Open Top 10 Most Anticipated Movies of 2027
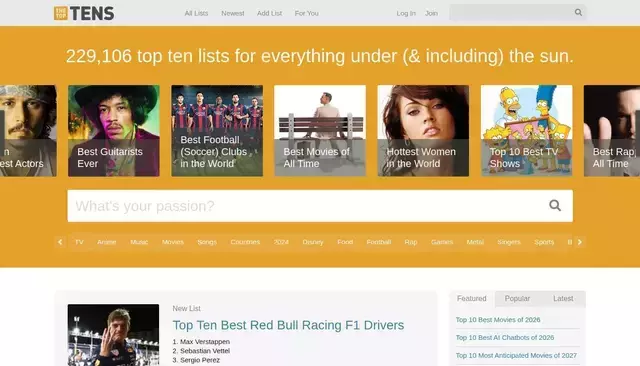 click(x=516, y=356)
